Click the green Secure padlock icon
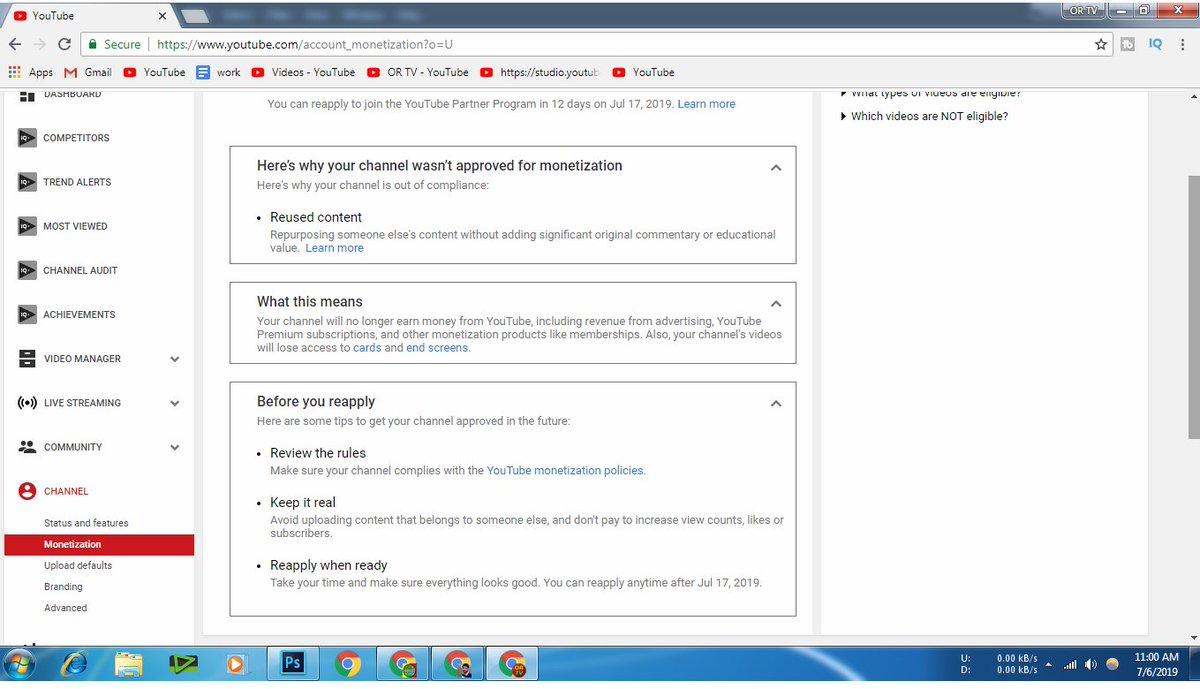Viewport: 1200px width, 689px height. coord(92,44)
